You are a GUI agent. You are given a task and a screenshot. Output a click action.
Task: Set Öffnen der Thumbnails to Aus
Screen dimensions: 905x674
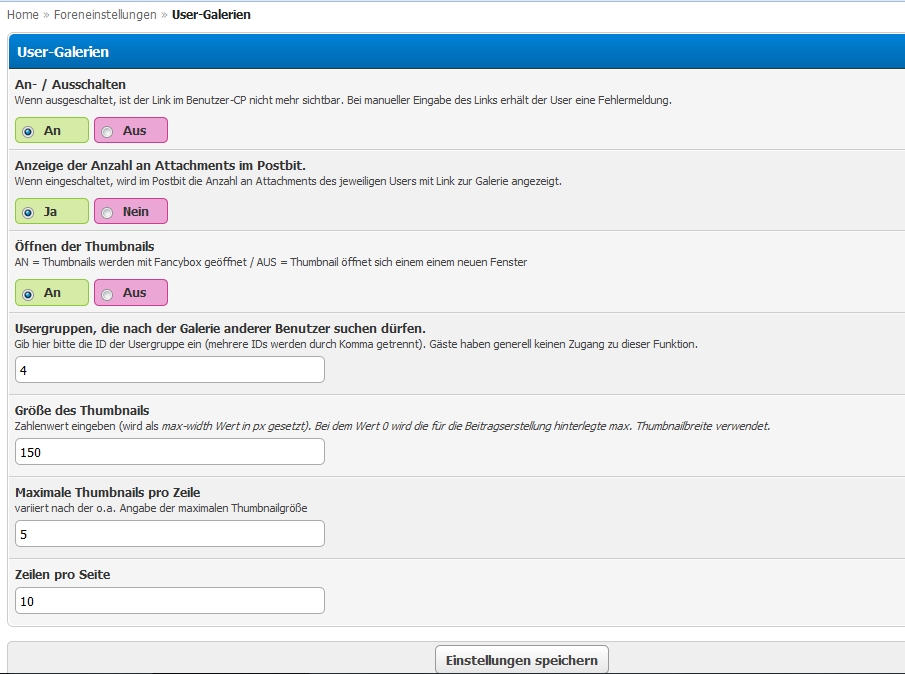coord(131,293)
